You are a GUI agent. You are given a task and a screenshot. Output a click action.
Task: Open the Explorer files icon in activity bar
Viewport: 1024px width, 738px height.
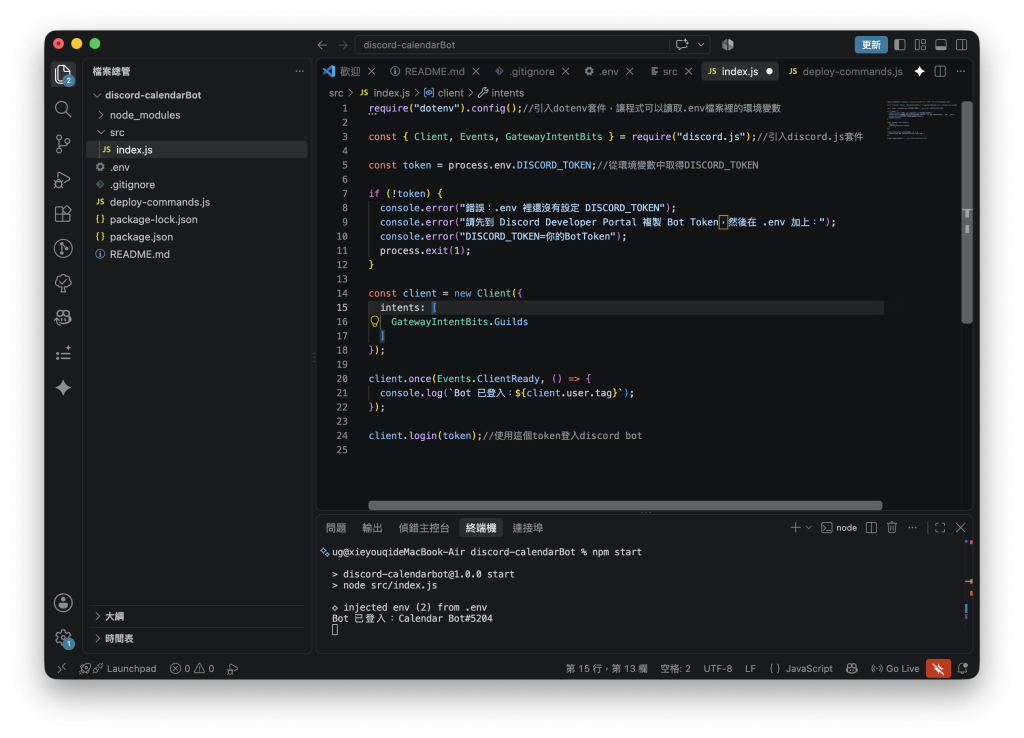63,74
